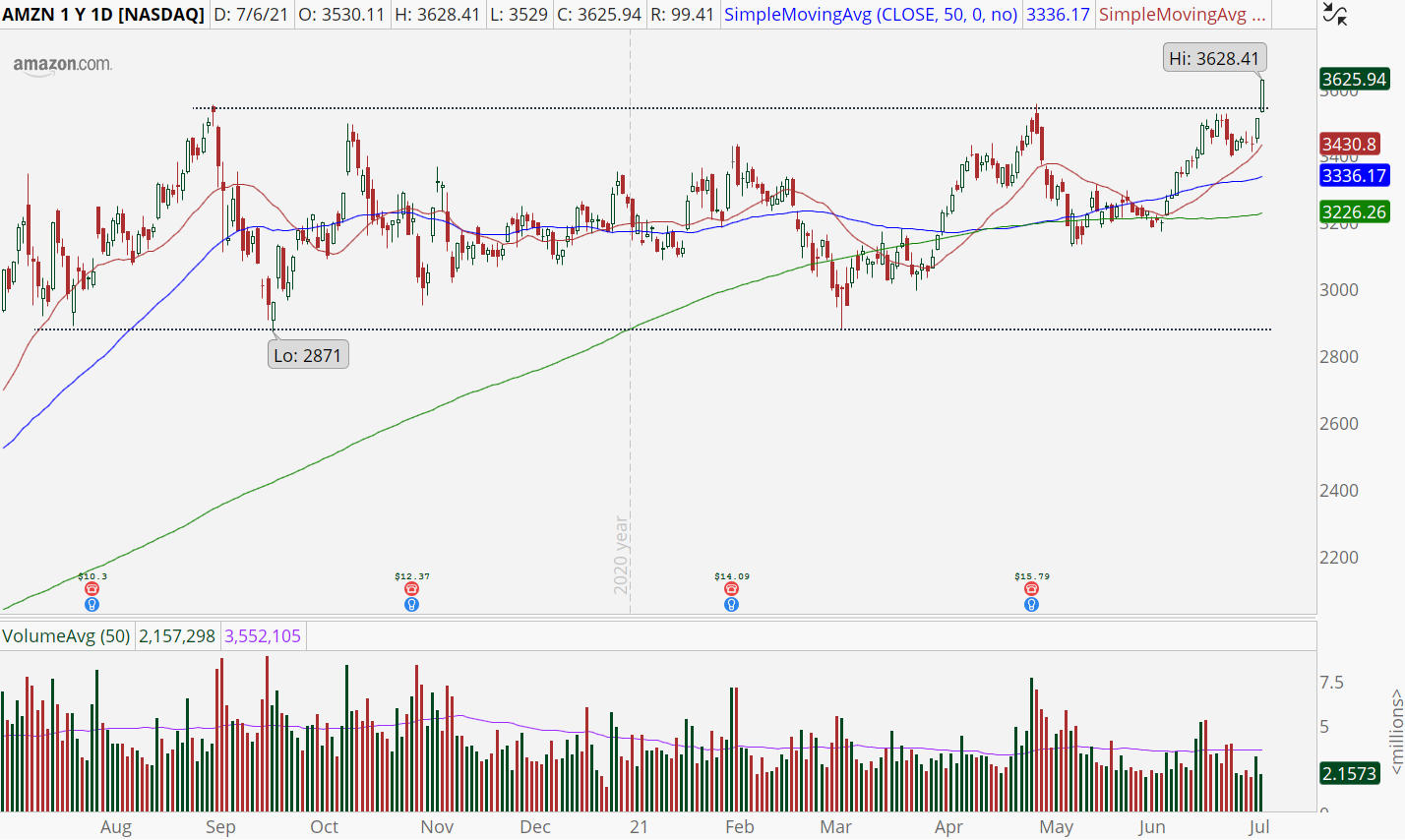The height and width of the screenshot is (840, 1405).
Task: Click the Aug label on the time axis
Action: pos(116,827)
